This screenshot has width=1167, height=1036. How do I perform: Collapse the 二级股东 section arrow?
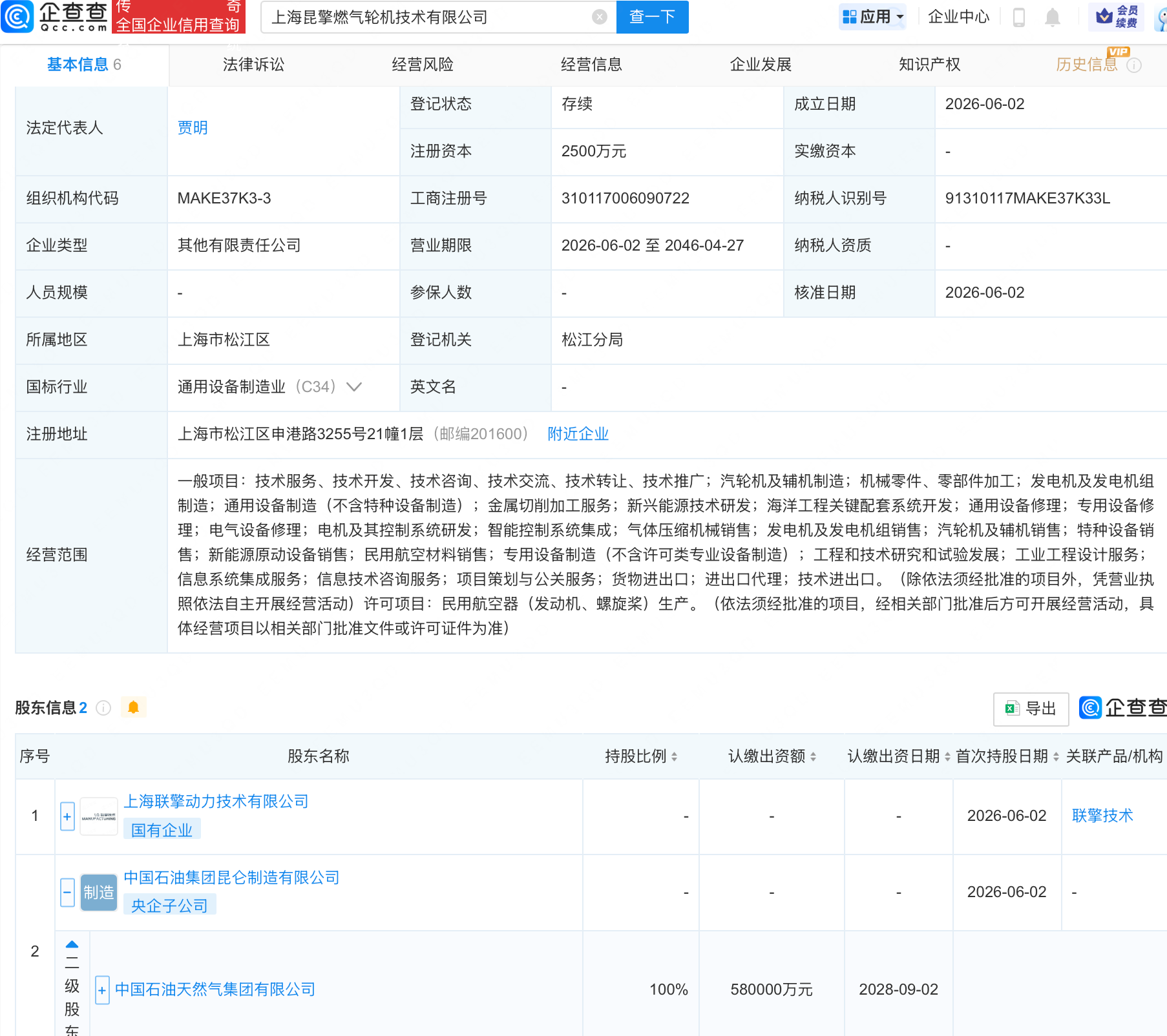click(x=72, y=944)
